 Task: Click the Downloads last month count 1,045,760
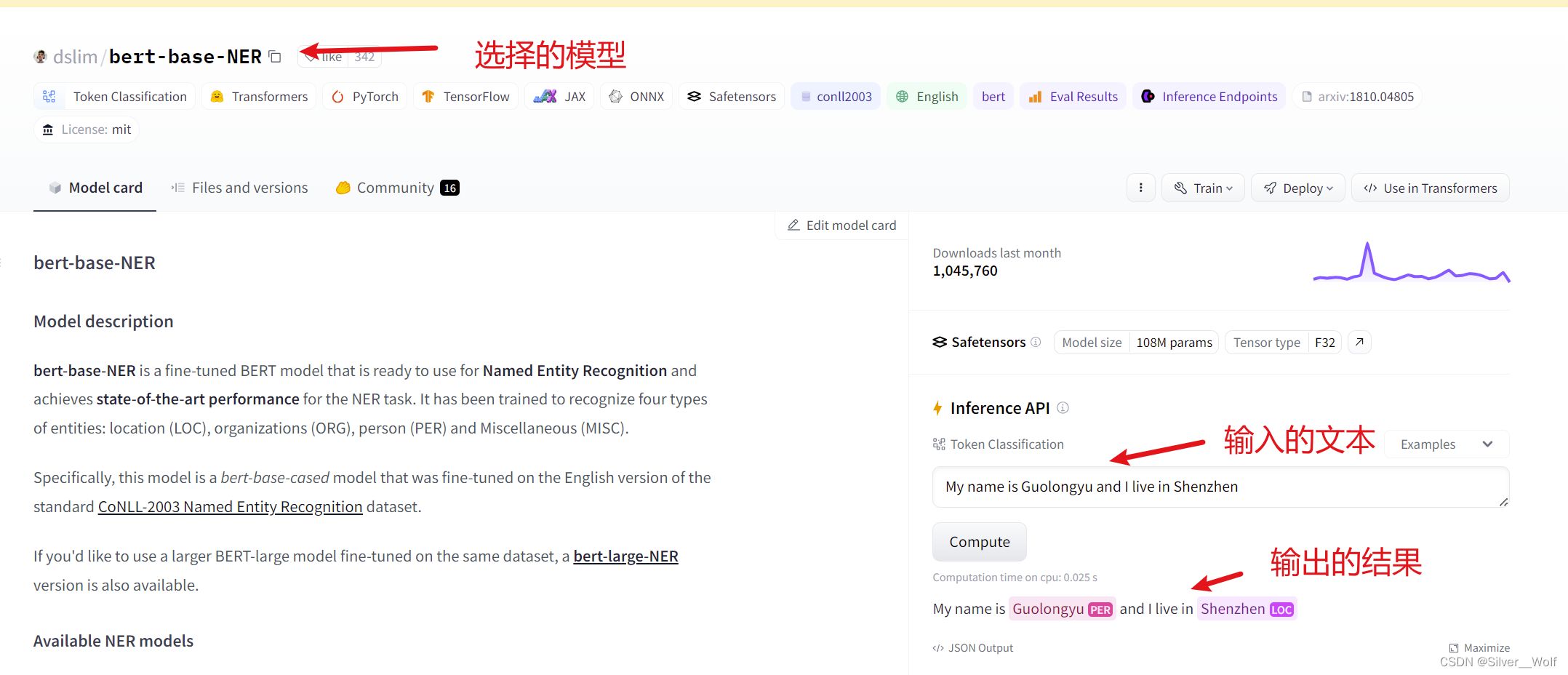pos(965,271)
